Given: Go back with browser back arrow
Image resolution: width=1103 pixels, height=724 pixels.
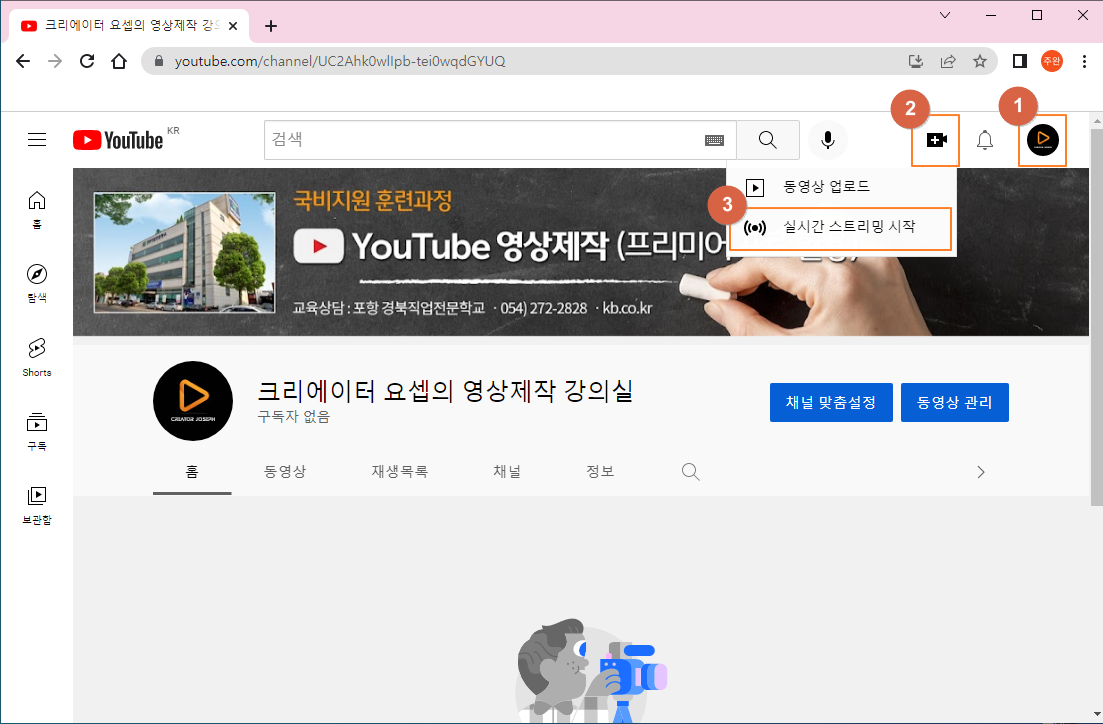Looking at the screenshot, I should pos(23,61).
